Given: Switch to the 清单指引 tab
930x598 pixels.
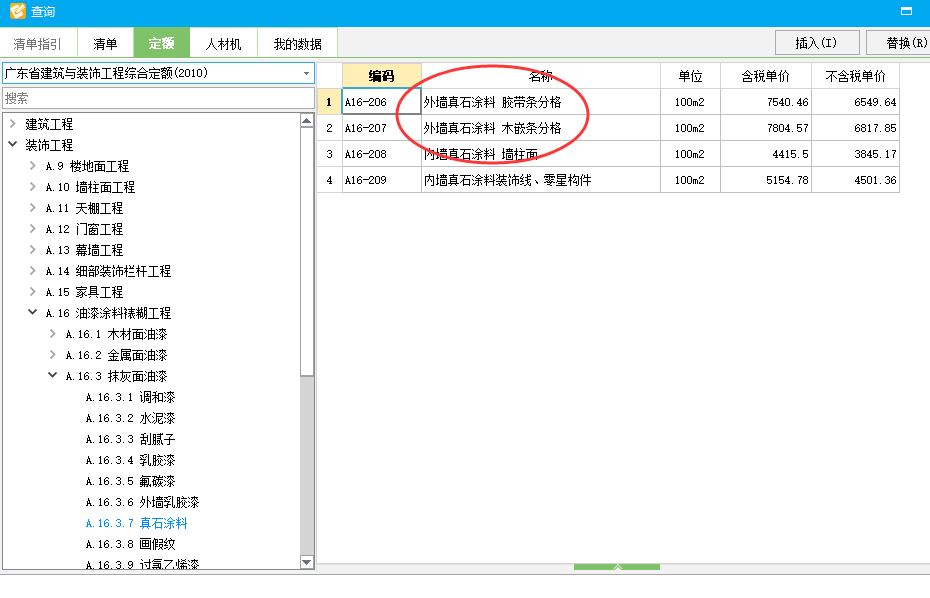Looking at the screenshot, I should [37, 43].
